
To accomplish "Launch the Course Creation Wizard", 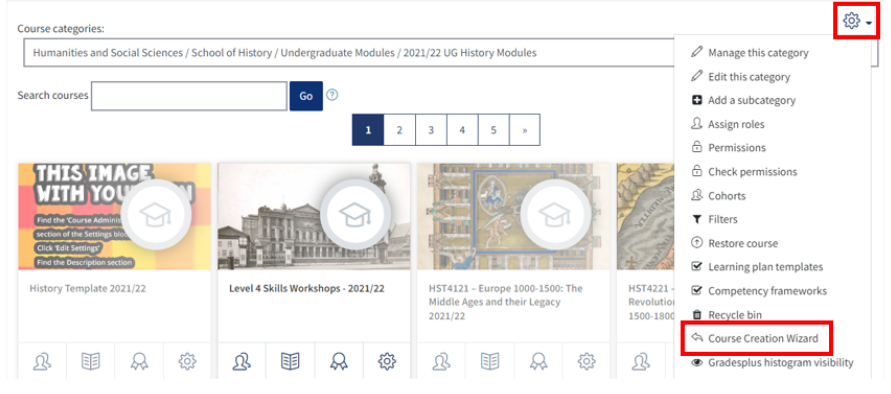I will click(x=763, y=338).
